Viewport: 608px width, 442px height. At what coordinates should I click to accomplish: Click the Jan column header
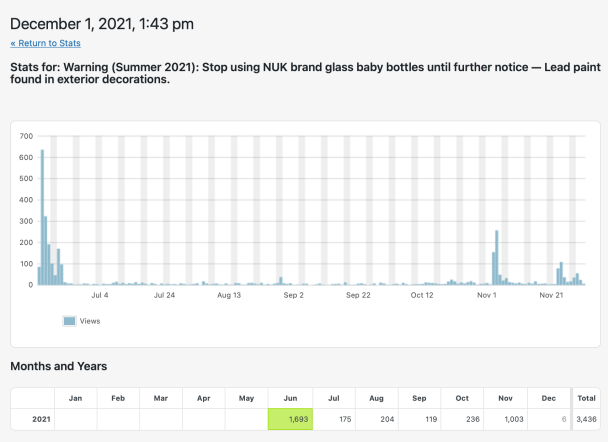[x=76, y=398]
